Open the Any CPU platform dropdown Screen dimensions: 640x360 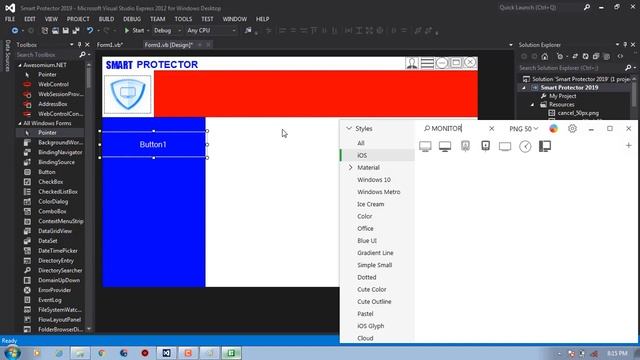211,31
